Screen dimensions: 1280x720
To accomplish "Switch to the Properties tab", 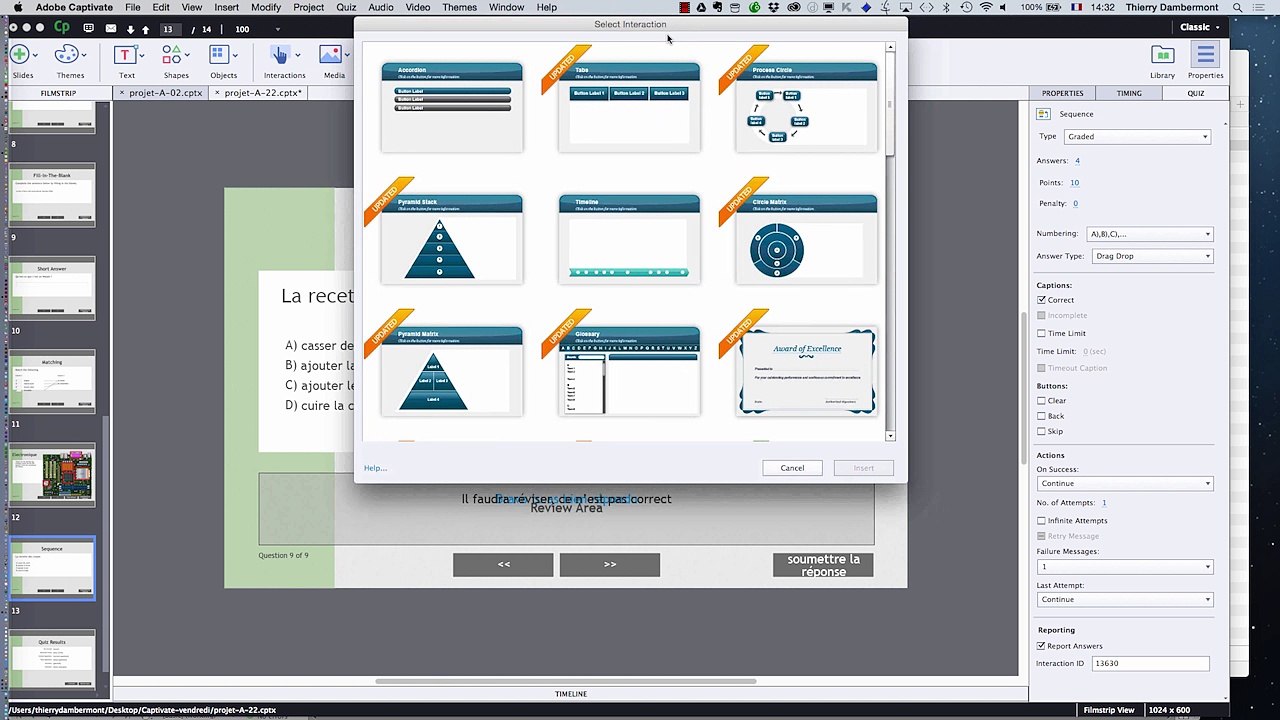I will pyautogui.click(x=1062, y=93).
